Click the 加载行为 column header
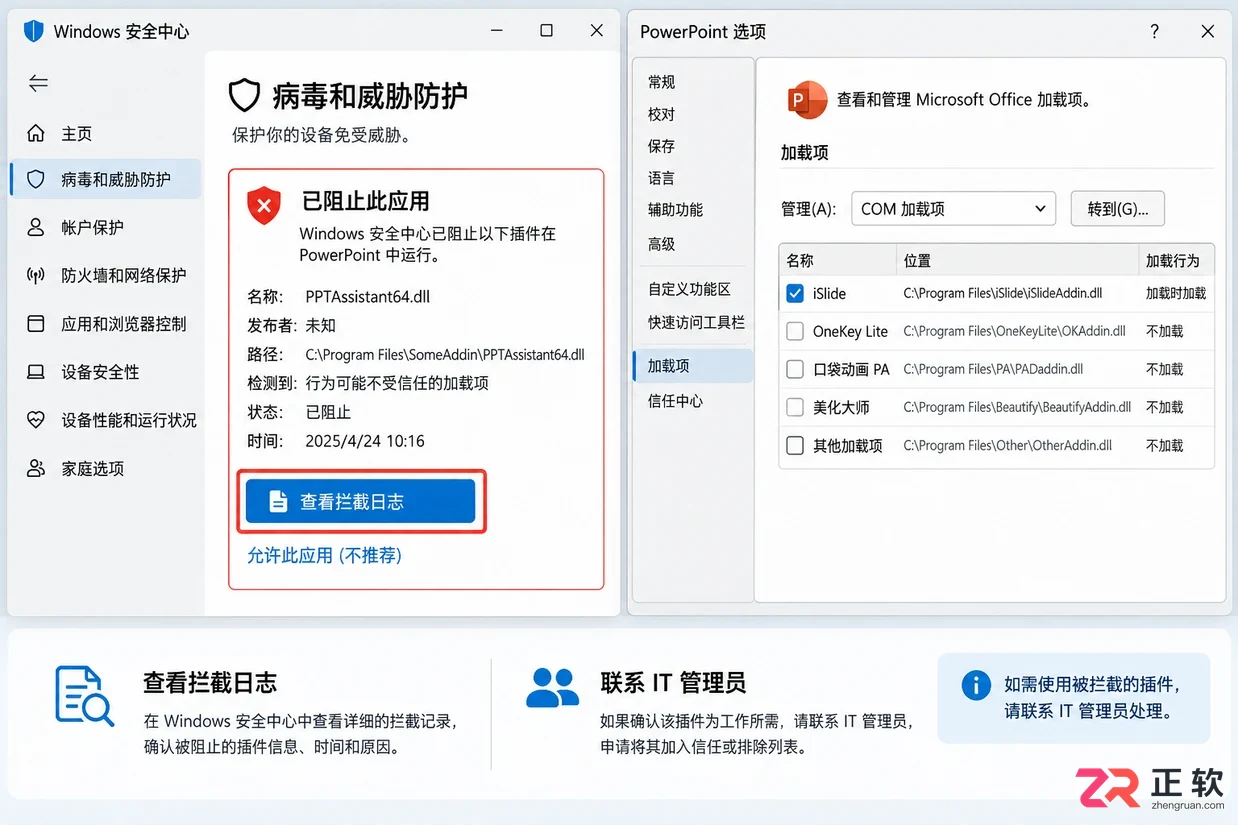 [x=1172, y=260]
